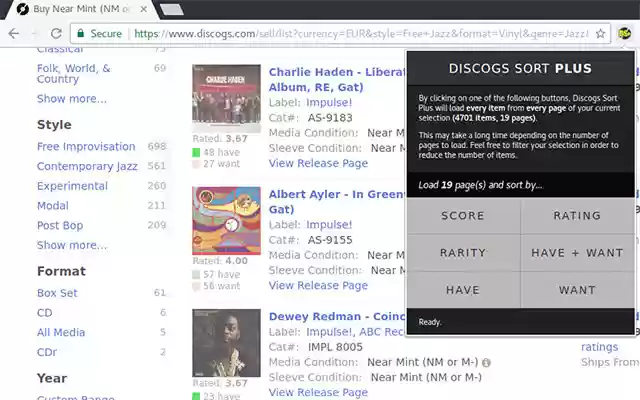The height and width of the screenshot is (400, 640).
Task: Filter by Contemporary Jazz style
Action: (x=87, y=166)
